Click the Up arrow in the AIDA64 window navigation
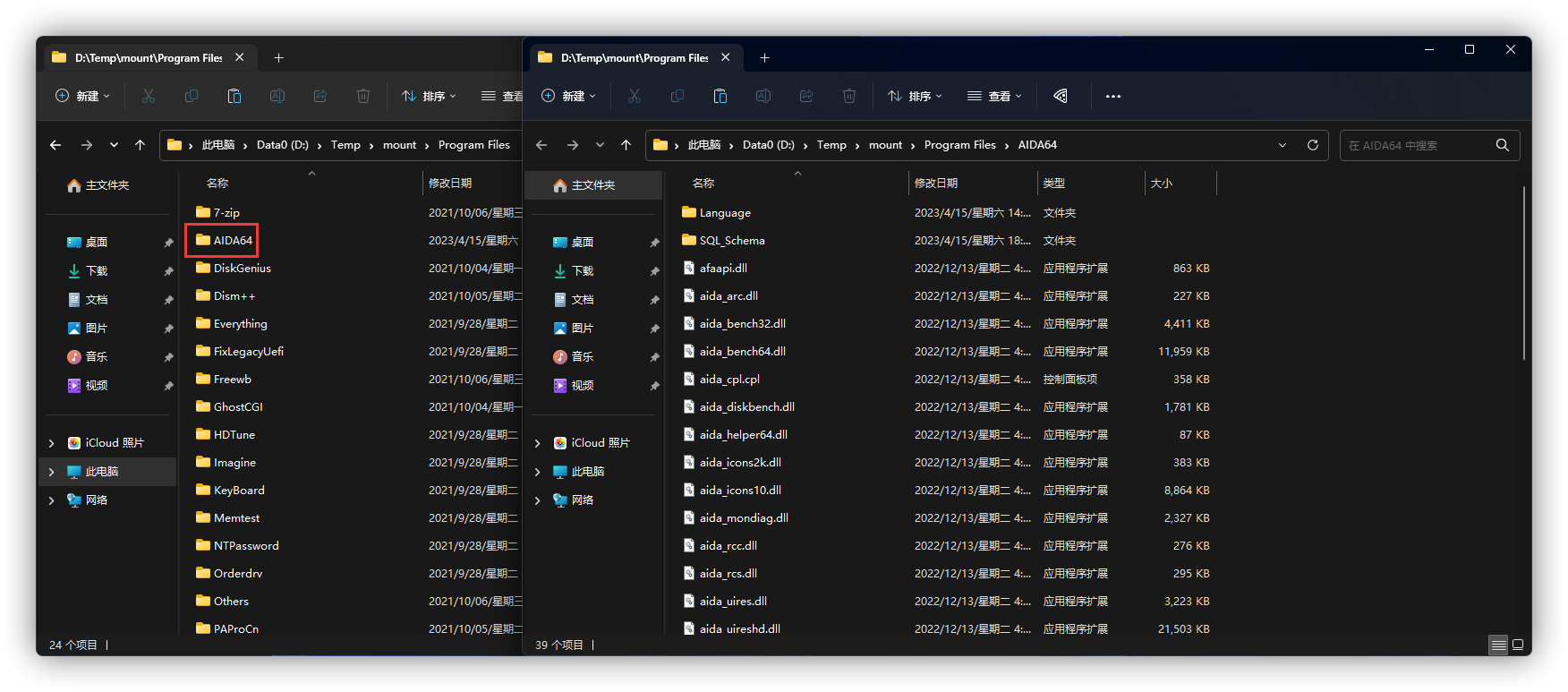The height and width of the screenshot is (692, 1568). pyautogui.click(x=626, y=145)
